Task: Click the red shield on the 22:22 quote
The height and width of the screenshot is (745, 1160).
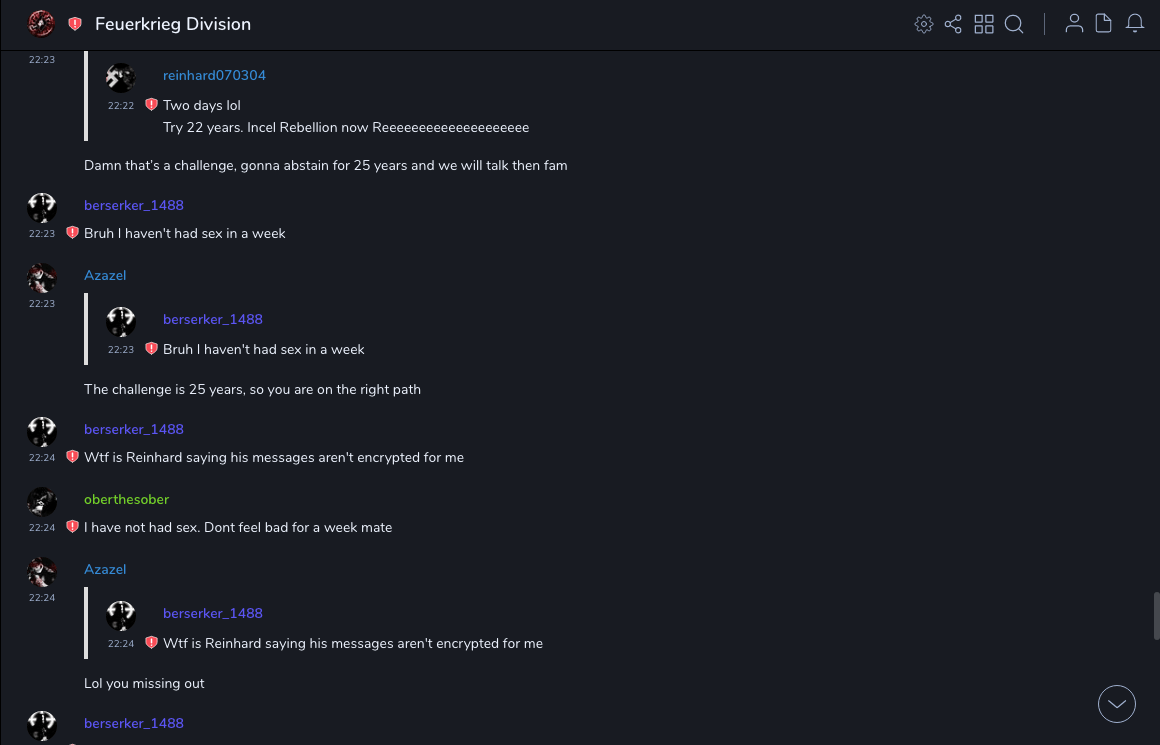Action: pos(151,105)
